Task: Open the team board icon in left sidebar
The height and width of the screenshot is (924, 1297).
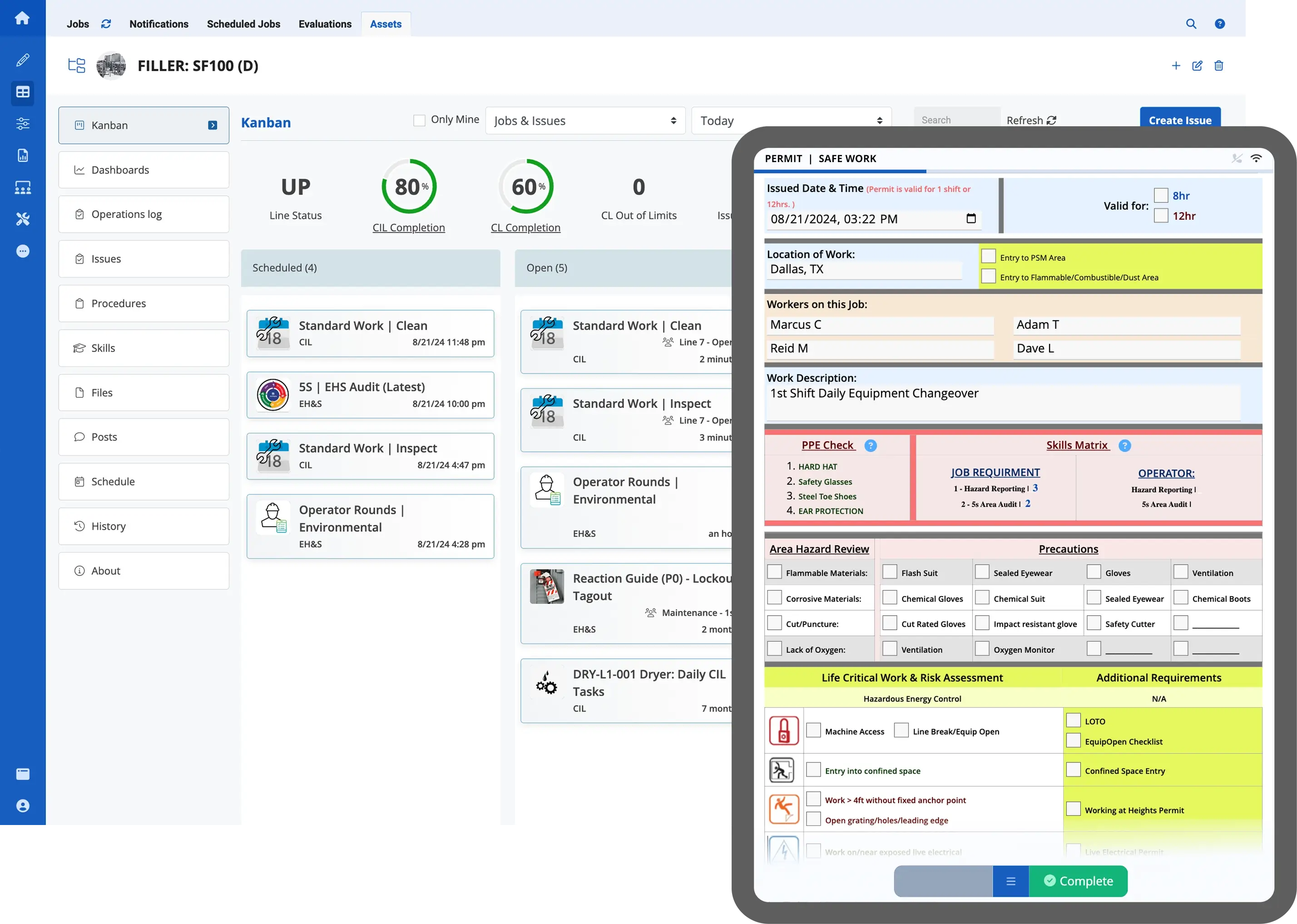Action: [23, 187]
